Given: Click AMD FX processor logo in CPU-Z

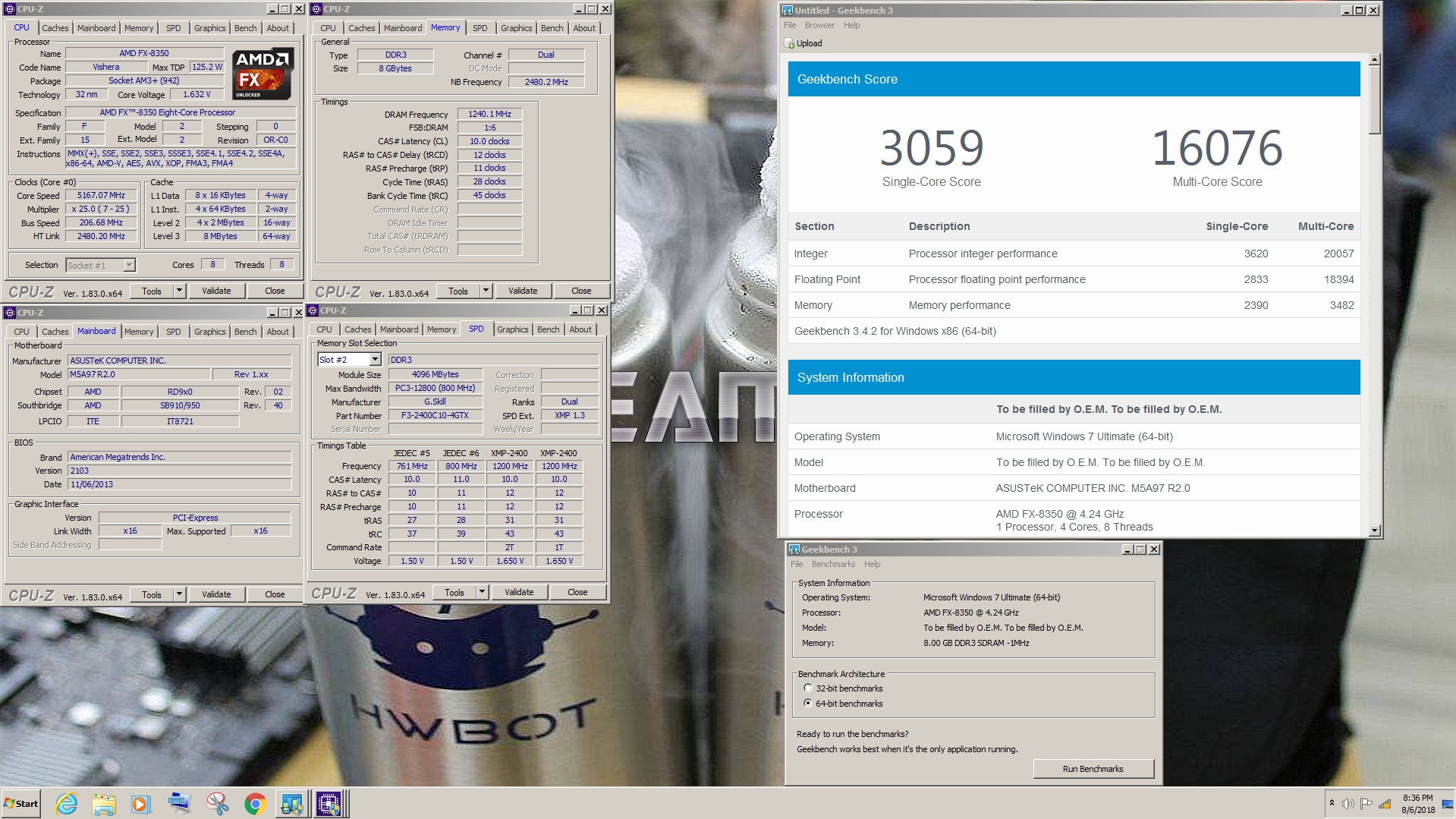Looking at the screenshot, I should pyautogui.click(x=263, y=74).
